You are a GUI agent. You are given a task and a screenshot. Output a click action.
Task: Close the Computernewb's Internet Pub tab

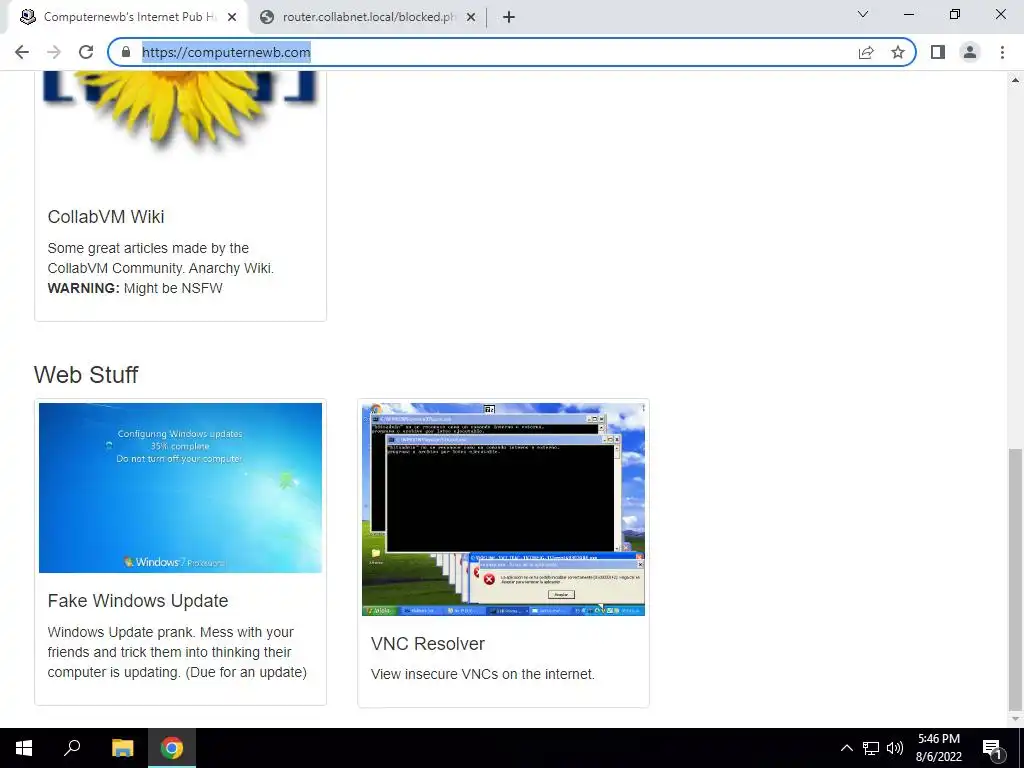(232, 17)
